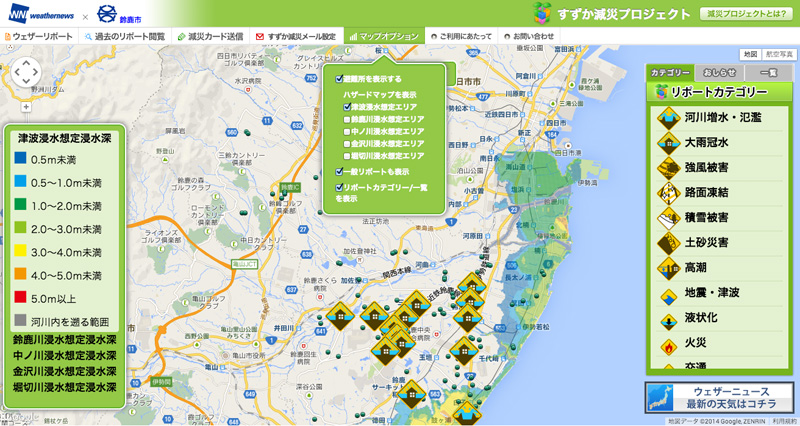Select the 河川増水・氾濫 category icon
800x426 pixels.
click(668, 118)
